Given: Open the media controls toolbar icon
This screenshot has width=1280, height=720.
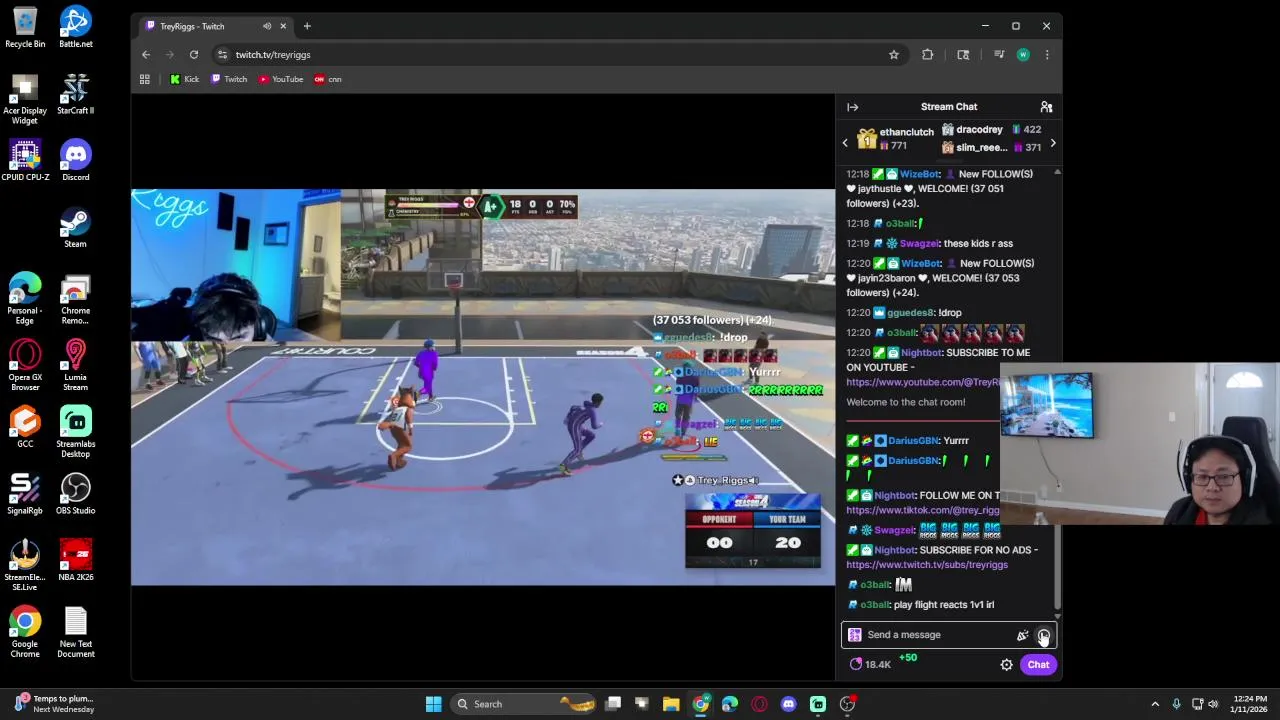Looking at the screenshot, I should tap(998, 55).
